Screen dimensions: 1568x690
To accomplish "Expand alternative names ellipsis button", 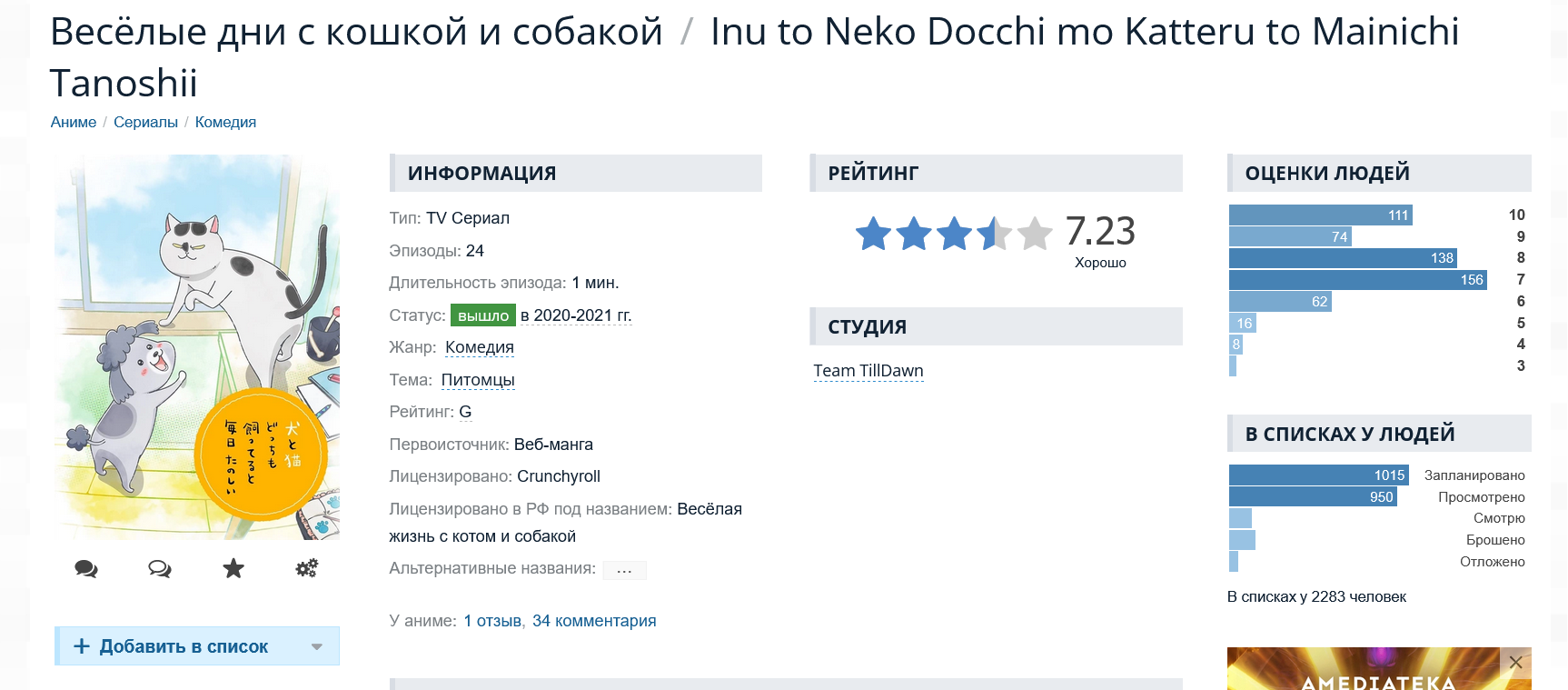I will pos(624,570).
